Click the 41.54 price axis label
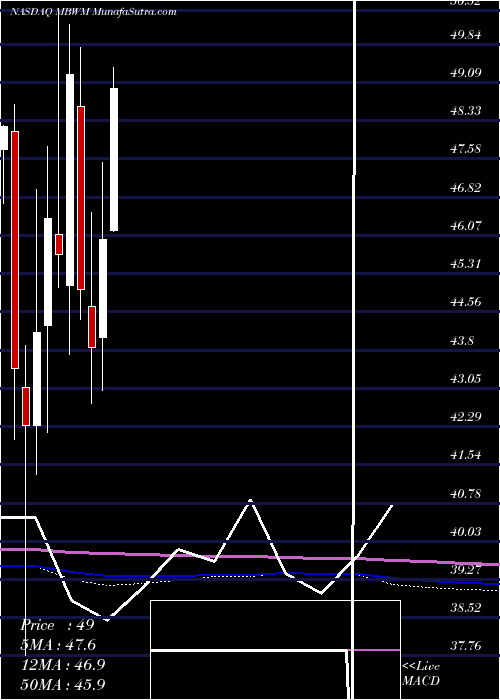This screenshot has height=700, width=500. point(466,454)
